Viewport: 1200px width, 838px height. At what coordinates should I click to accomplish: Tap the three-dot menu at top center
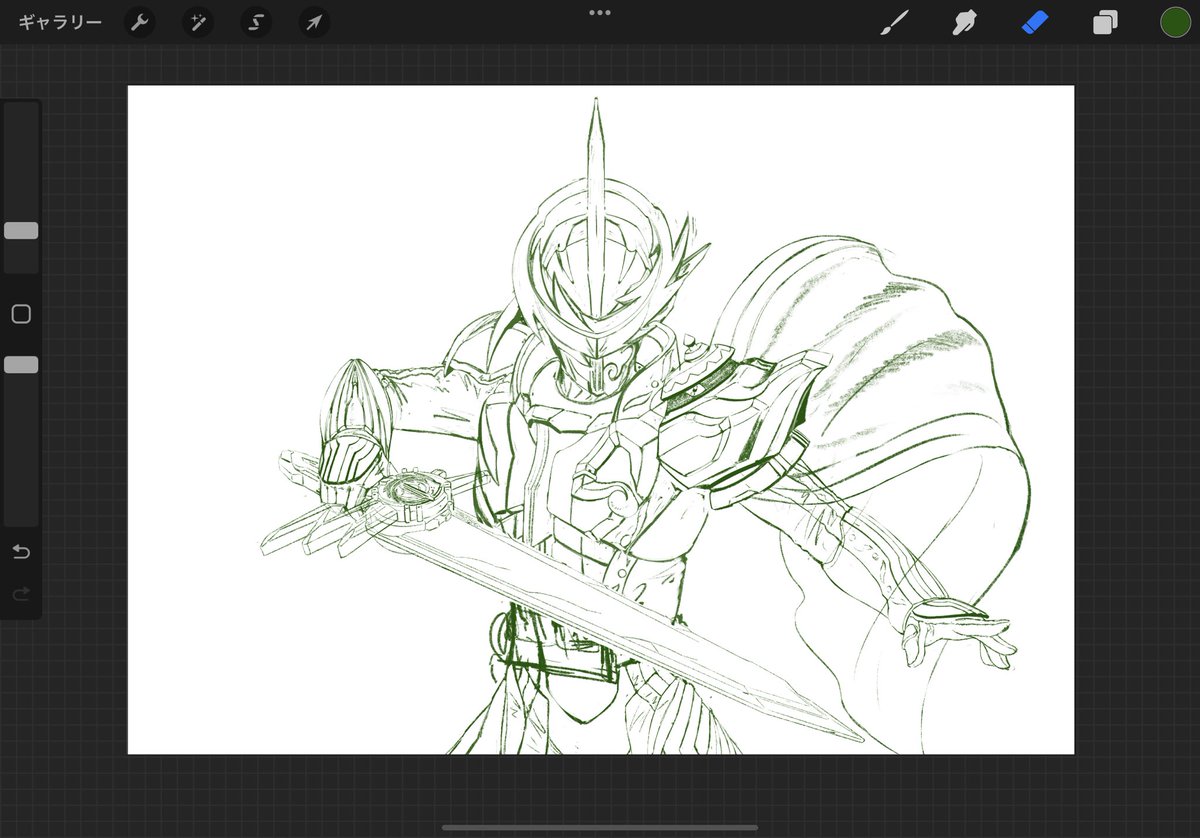tap(600, 12)
